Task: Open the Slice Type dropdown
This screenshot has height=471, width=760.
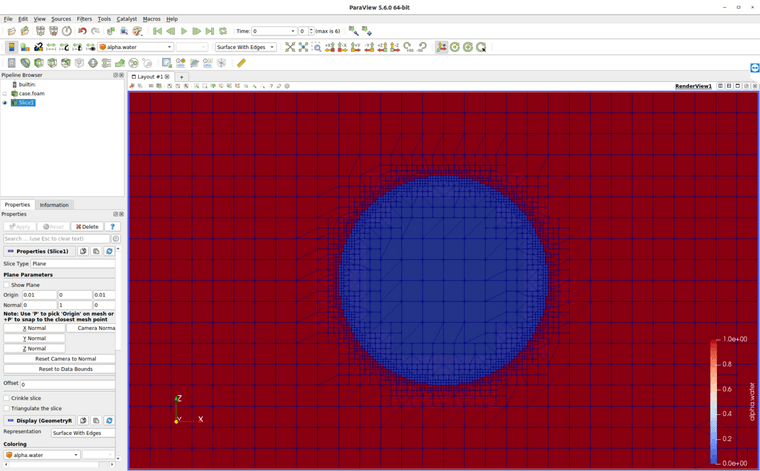Action: point(72,264)
